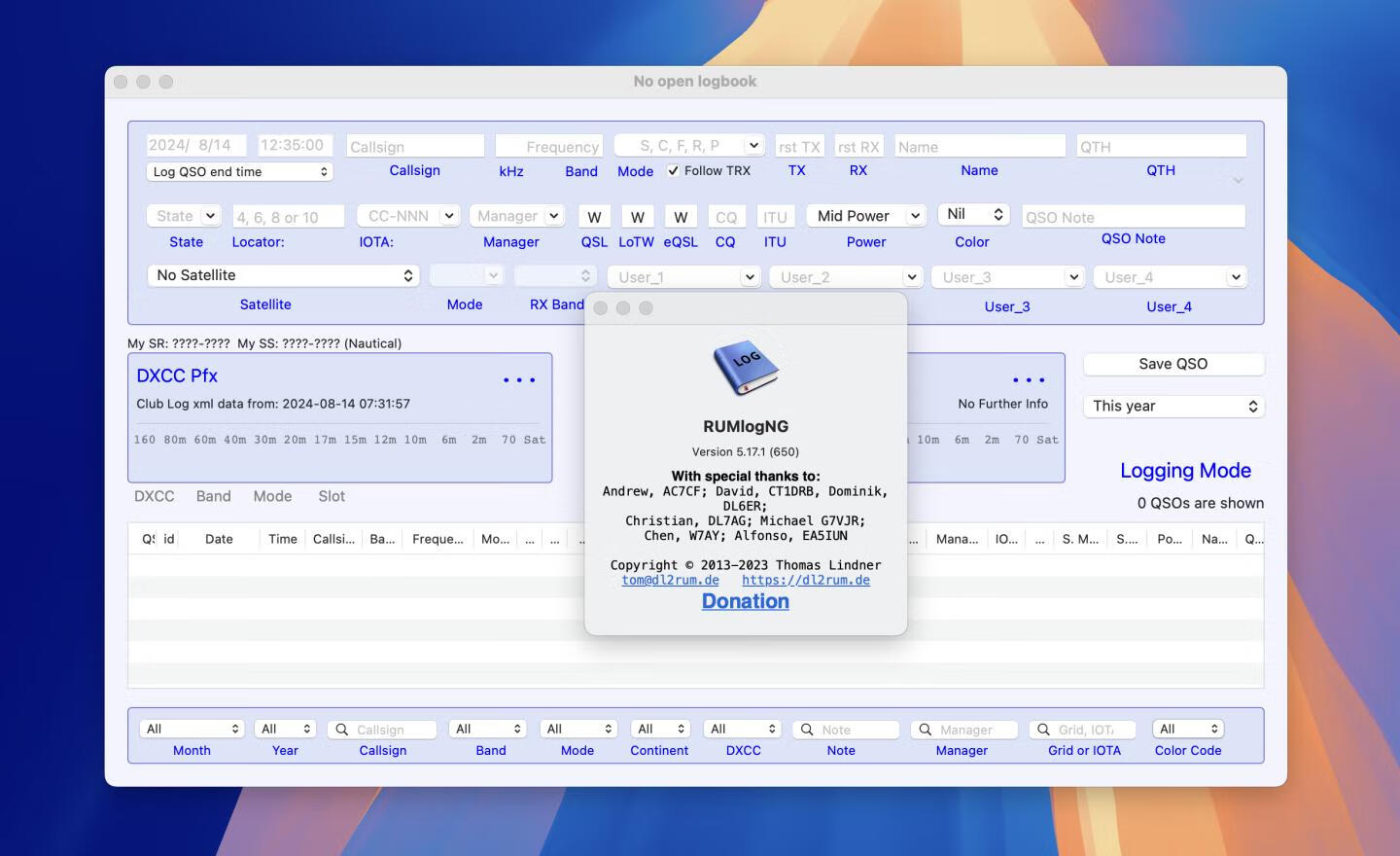Expand the State combo box
Screen dimensions: 1400x856
210,216
